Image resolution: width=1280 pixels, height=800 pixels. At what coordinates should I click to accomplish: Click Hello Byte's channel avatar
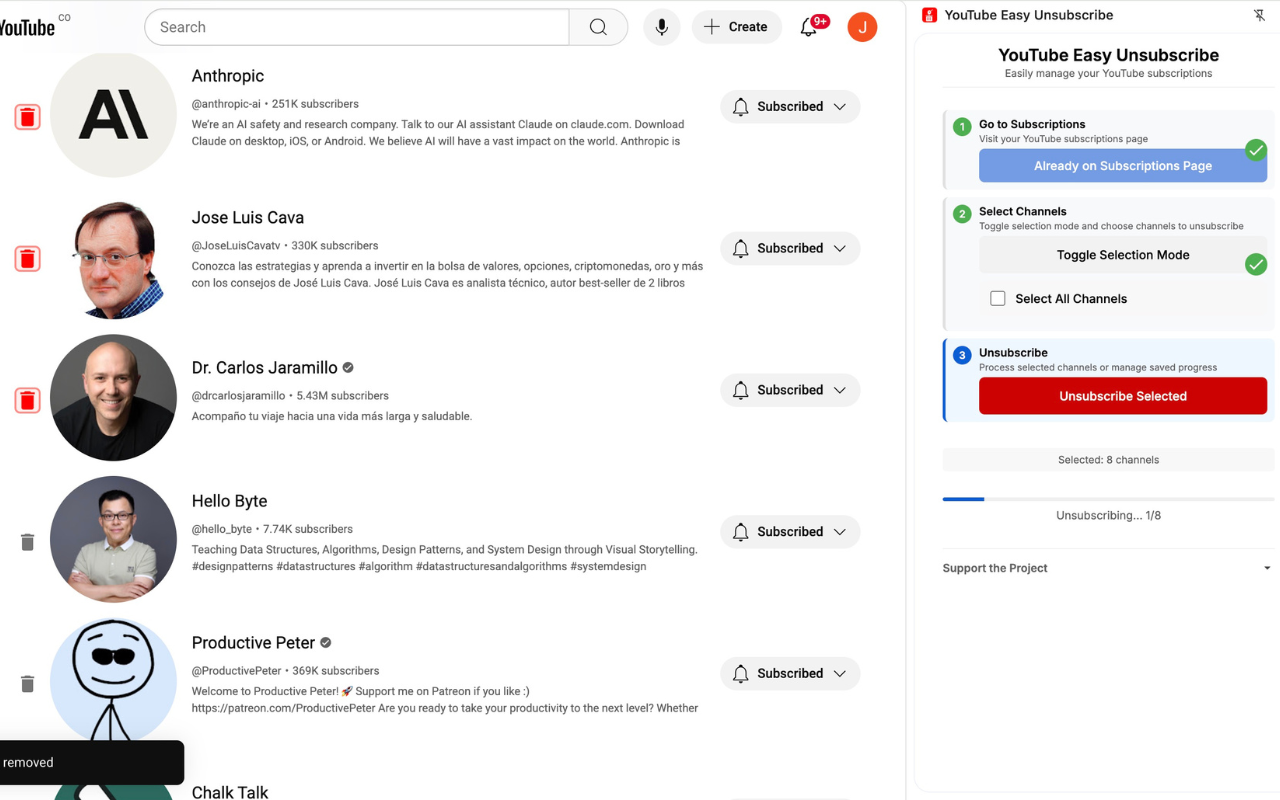(113, 540)
